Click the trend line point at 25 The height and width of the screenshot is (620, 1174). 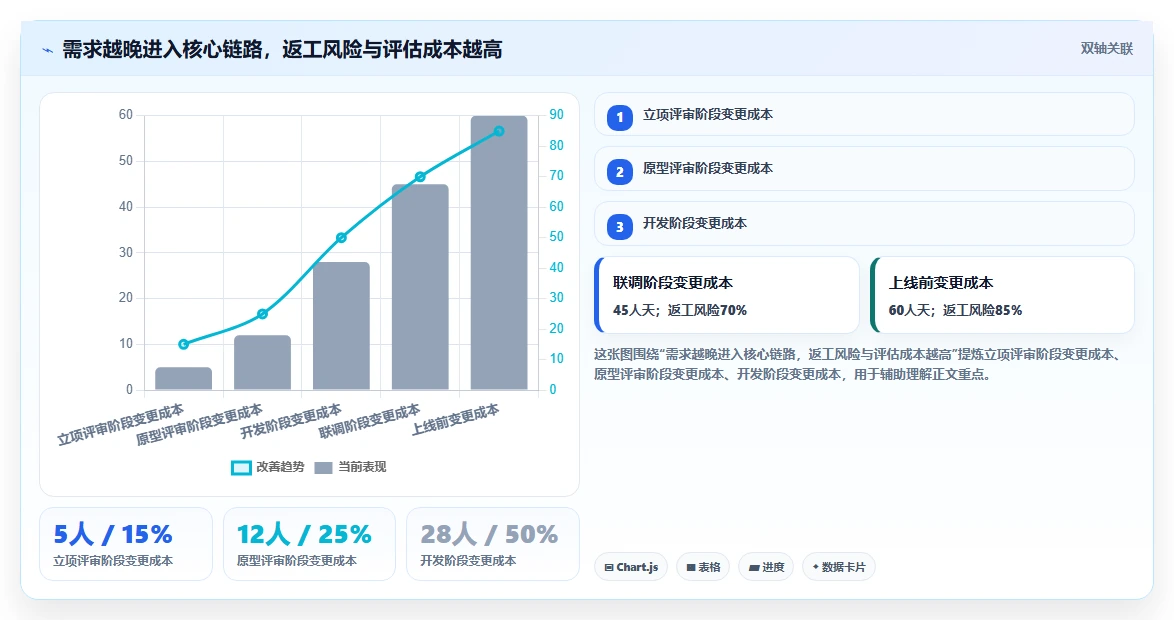coord(262,314)
